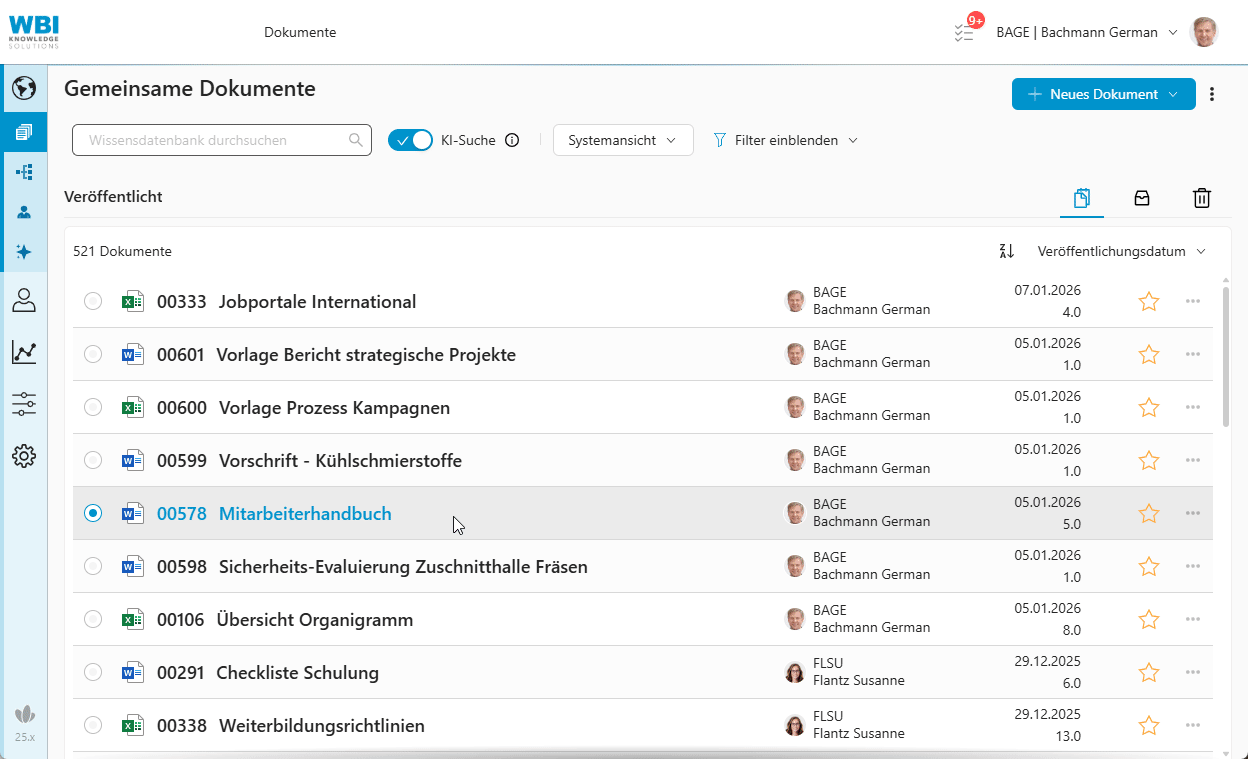Open the AI sparkle feature in sidebar
This screenshot has height=759, width=1248.
coord(24,252)
